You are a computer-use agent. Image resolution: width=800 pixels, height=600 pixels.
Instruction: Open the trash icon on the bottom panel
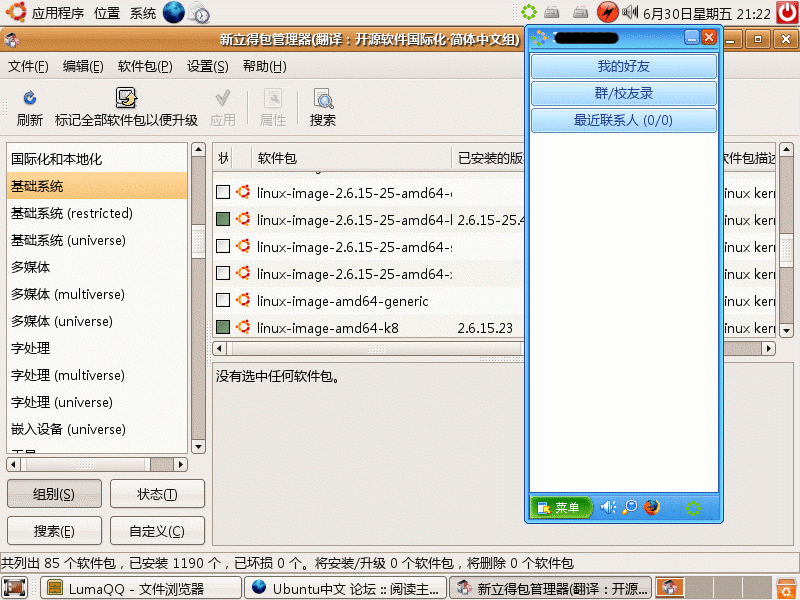(787, 588)
